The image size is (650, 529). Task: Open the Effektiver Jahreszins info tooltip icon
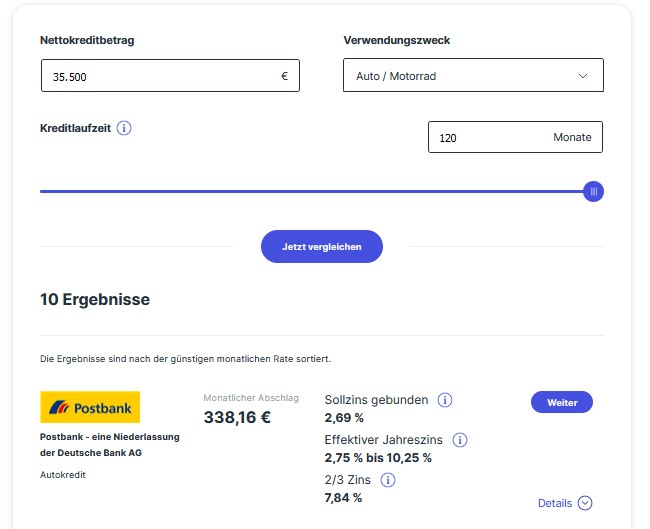[x=460, y=440]
